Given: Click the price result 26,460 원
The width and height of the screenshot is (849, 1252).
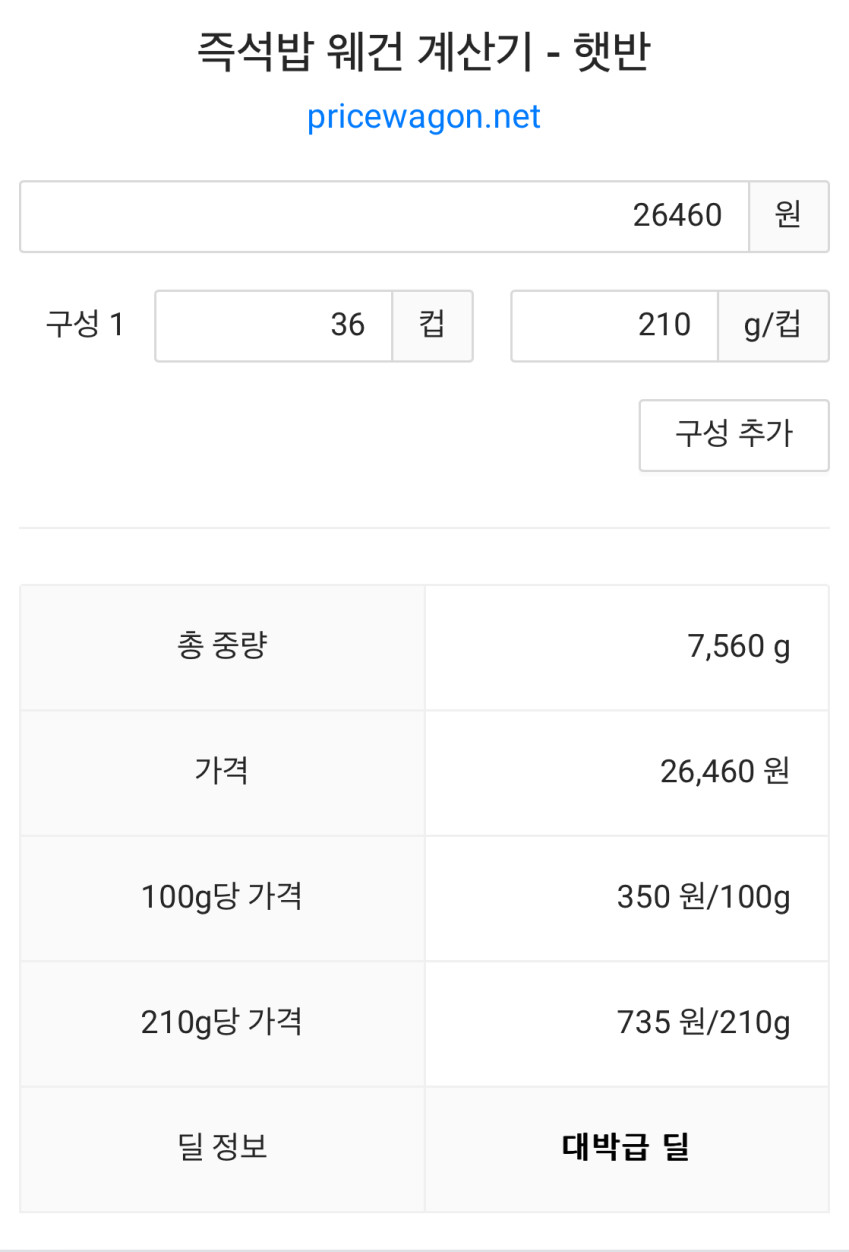Looking at the screenshot, I should pos(724,772).
